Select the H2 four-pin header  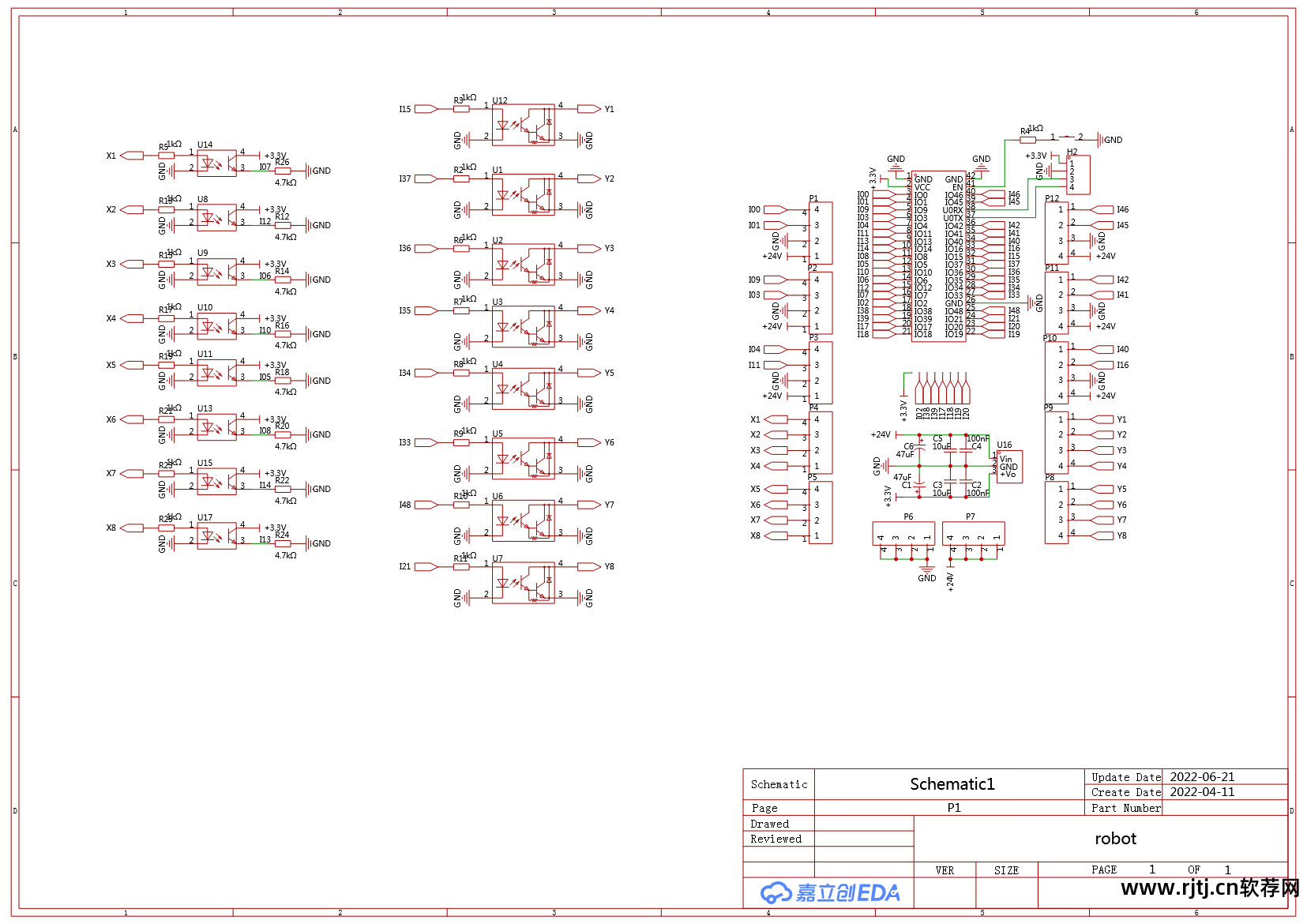(1078, 175)
